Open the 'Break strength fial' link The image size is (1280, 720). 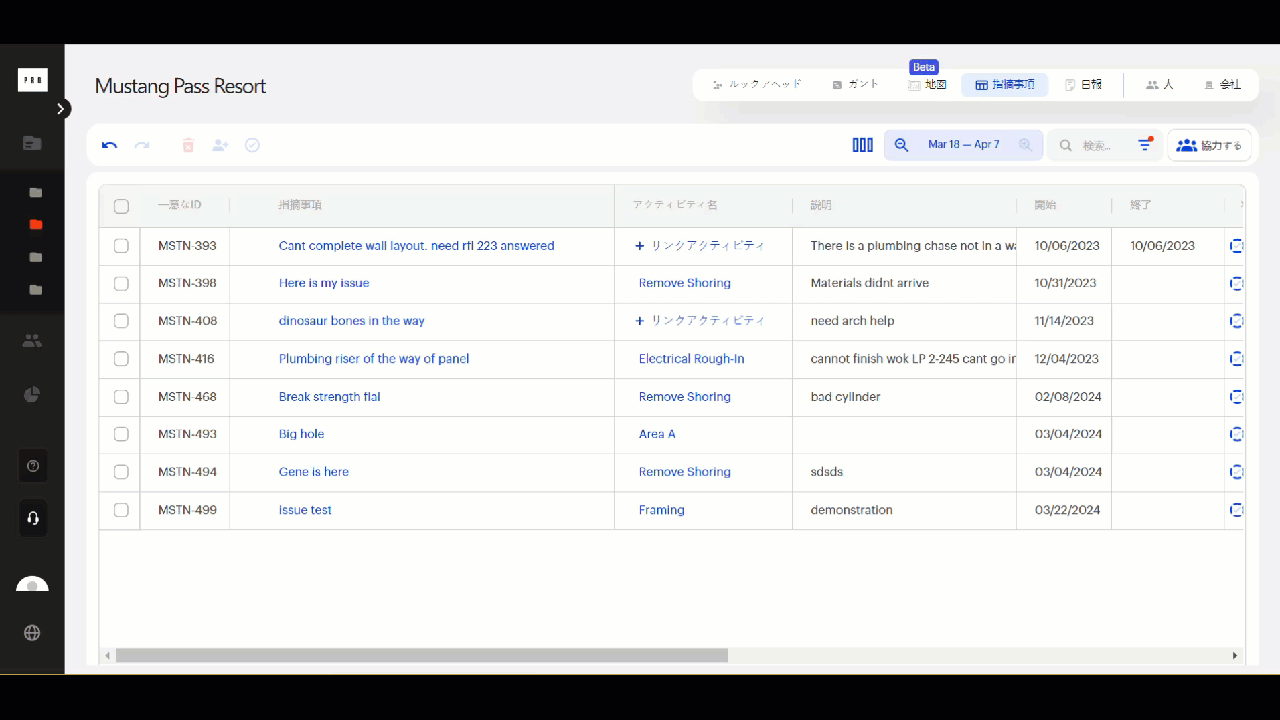330,397
